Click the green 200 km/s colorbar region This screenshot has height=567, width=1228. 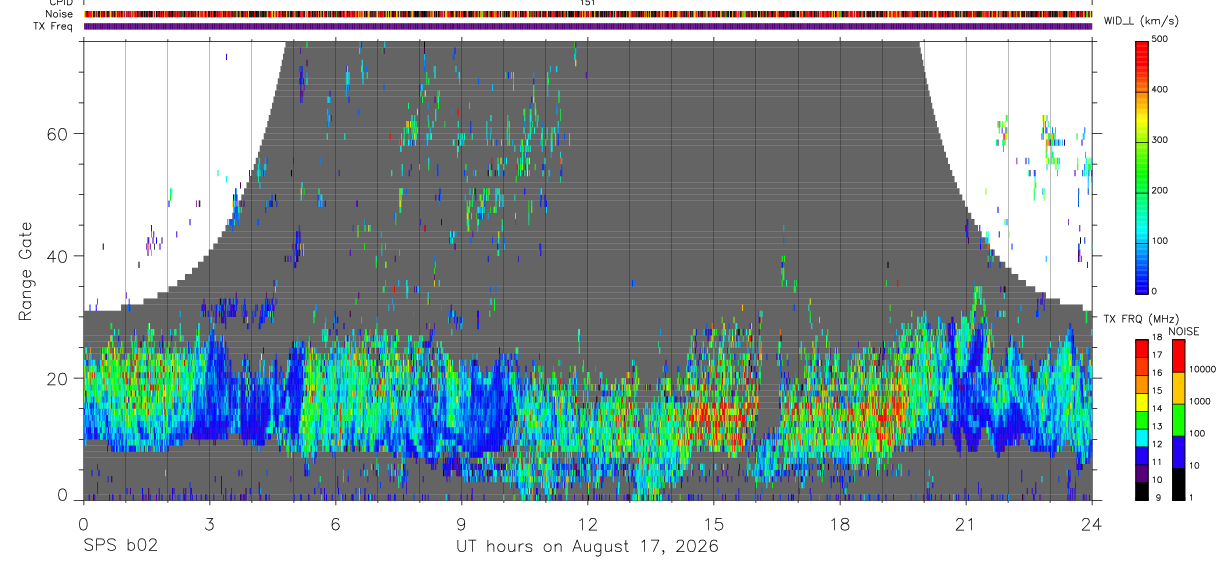[x=1142, y=190]
